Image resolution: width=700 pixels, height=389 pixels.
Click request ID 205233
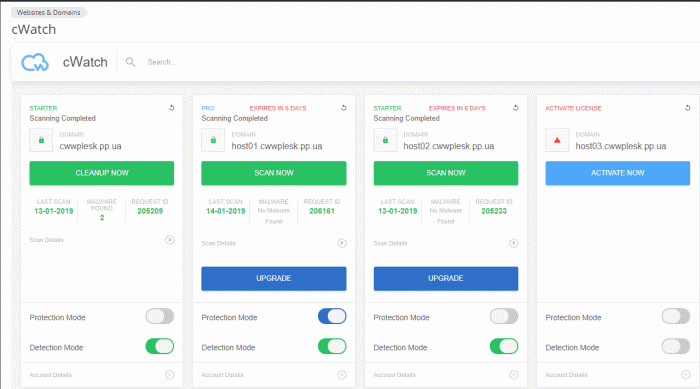(x=494, y=211)
